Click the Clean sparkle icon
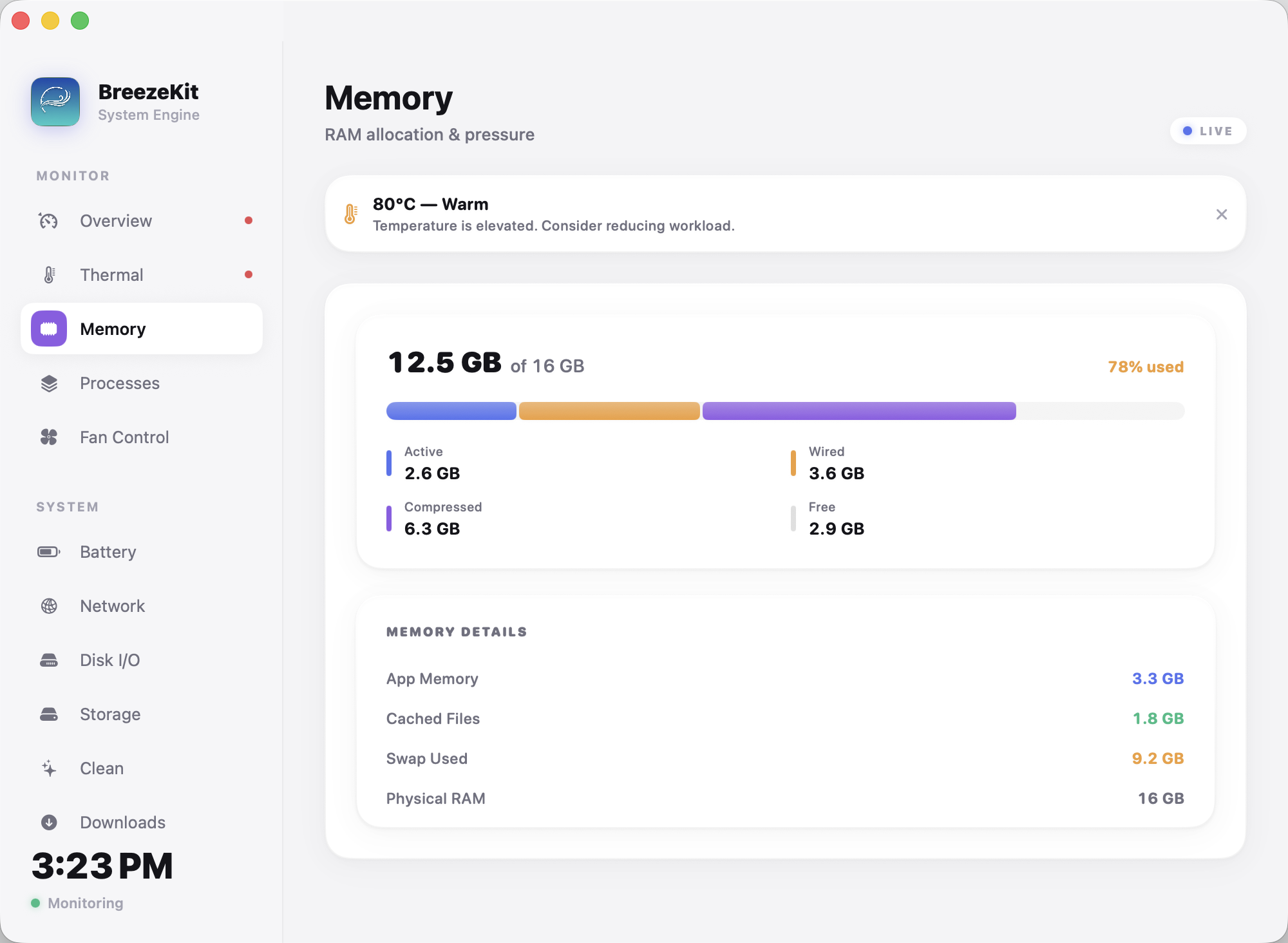Image resolution: width=1288 pixels, height=943 pixels. coord(49,768)
